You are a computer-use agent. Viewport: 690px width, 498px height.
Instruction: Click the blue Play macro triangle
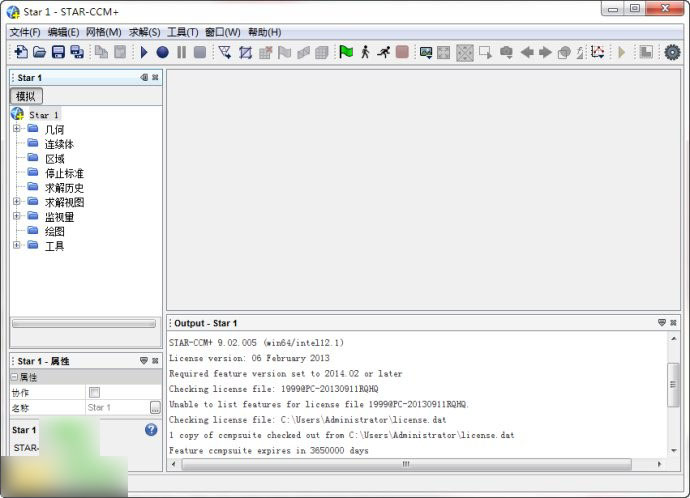click(x=143, y=52)
